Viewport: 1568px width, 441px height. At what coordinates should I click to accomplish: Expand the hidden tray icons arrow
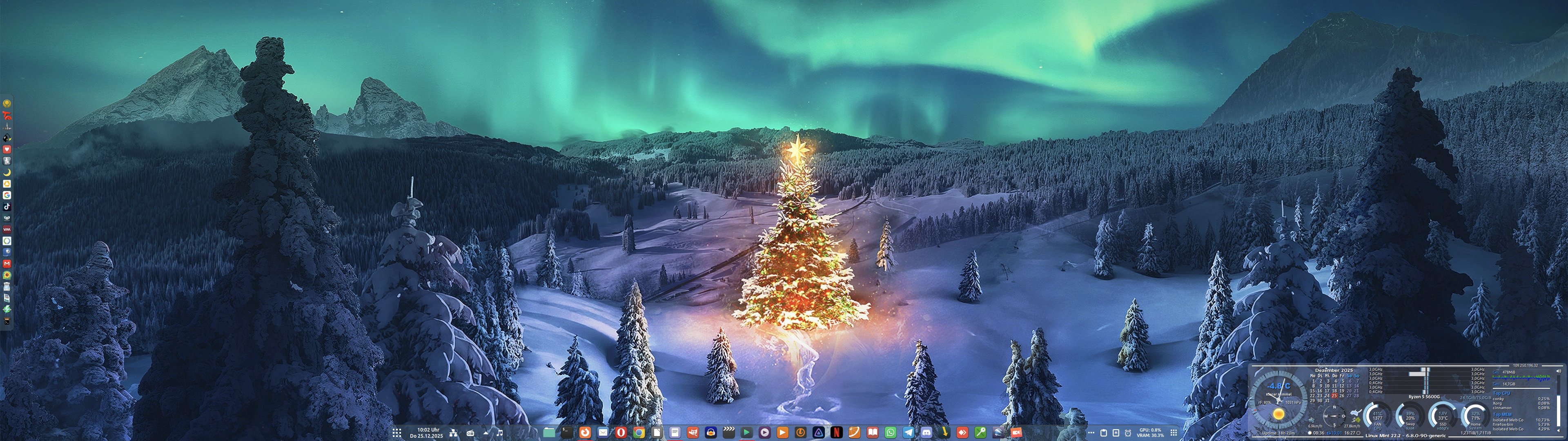pyautogui.click(x=486, y=433)
